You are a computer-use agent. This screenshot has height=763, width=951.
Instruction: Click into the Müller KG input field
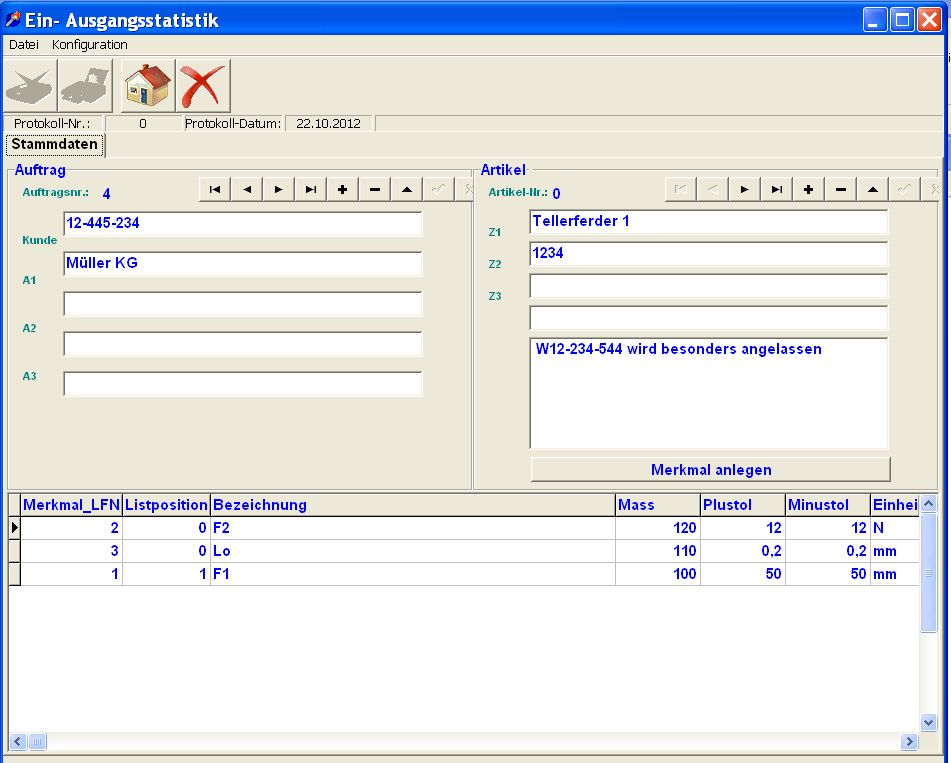242,264
